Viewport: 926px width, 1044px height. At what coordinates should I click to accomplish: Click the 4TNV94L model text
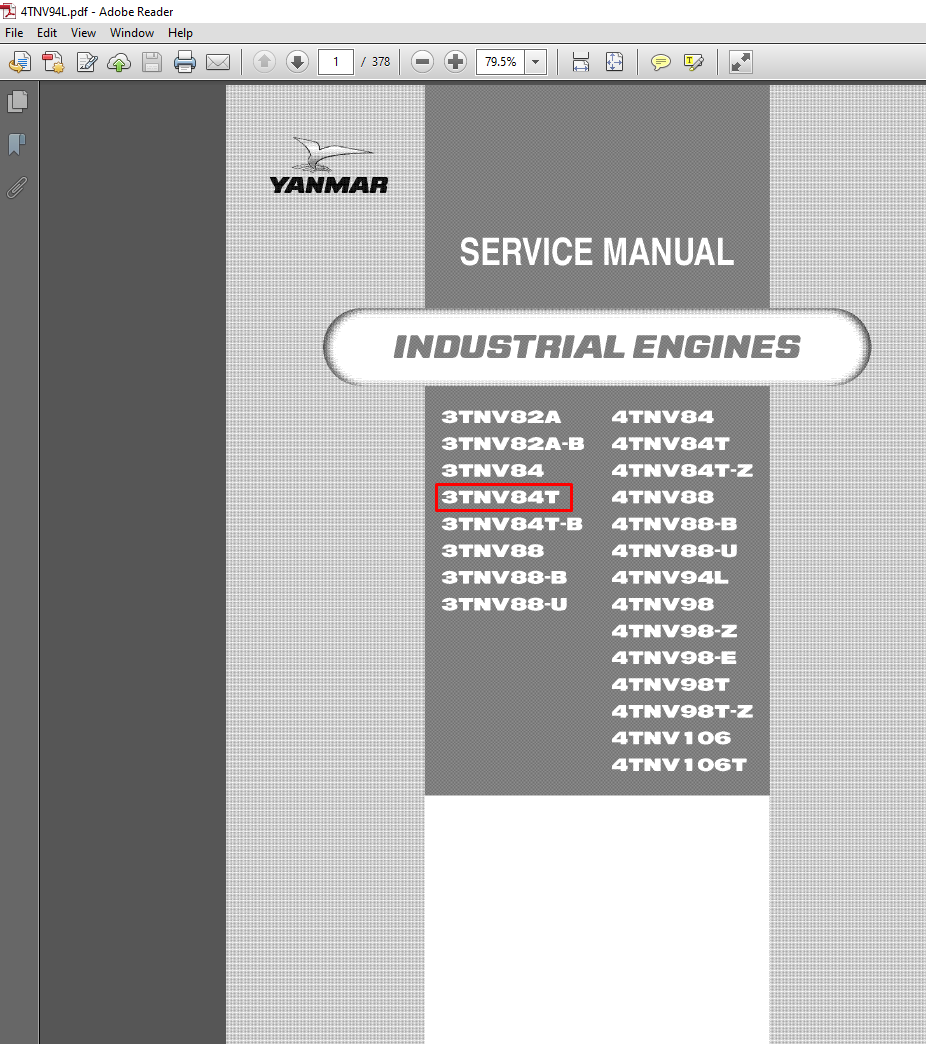point(670,577)
